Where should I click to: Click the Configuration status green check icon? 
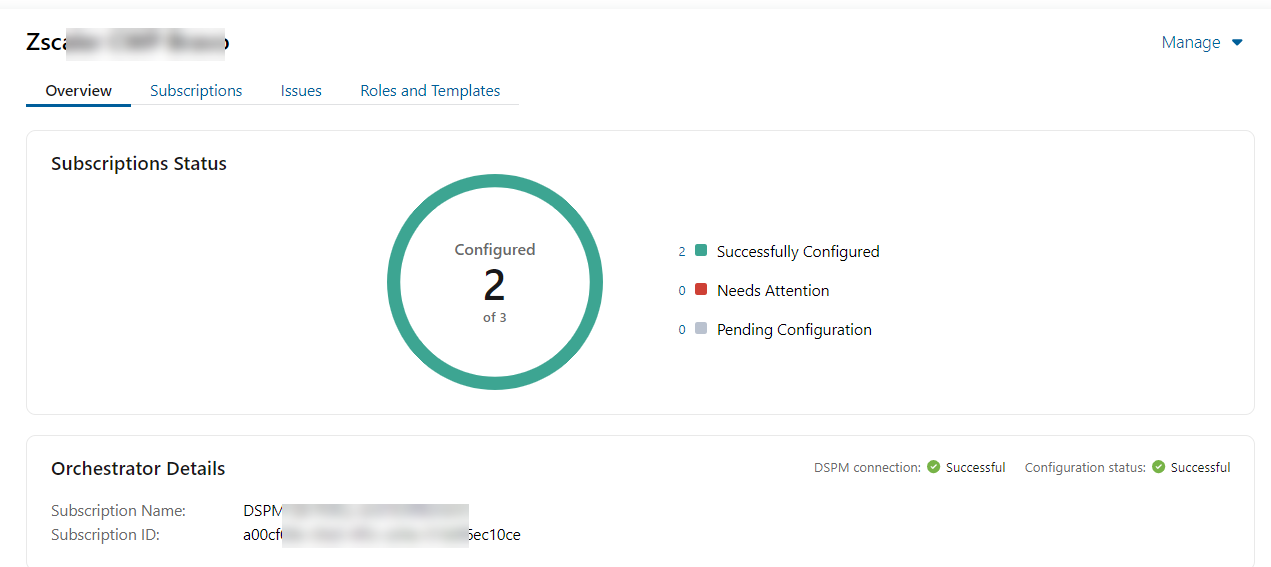coord(1158,467)
